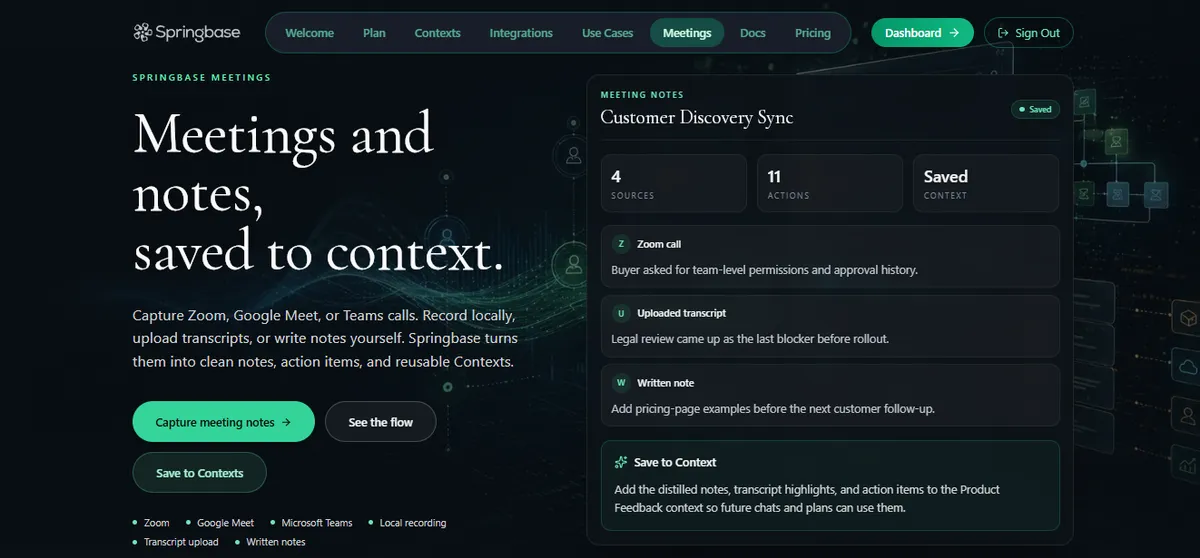This screenshot has height=558, width=1200.
Task: Open the Plan nav item
Action: 374,33
